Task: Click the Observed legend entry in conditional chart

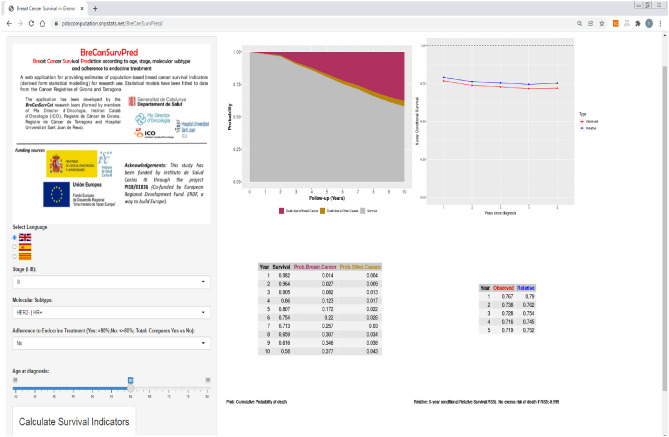Action: point(589,122)
